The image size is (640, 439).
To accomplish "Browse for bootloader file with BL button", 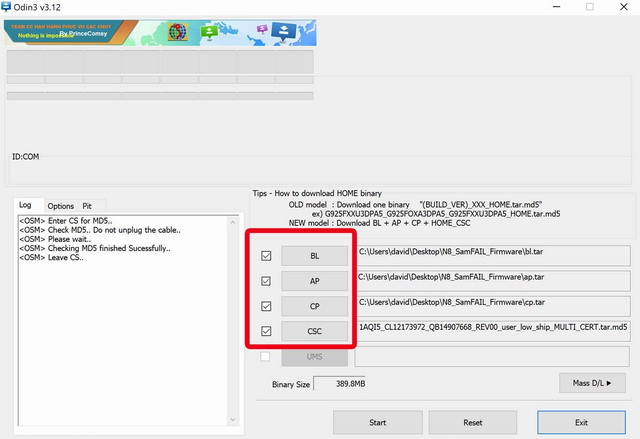I will 315,256.
